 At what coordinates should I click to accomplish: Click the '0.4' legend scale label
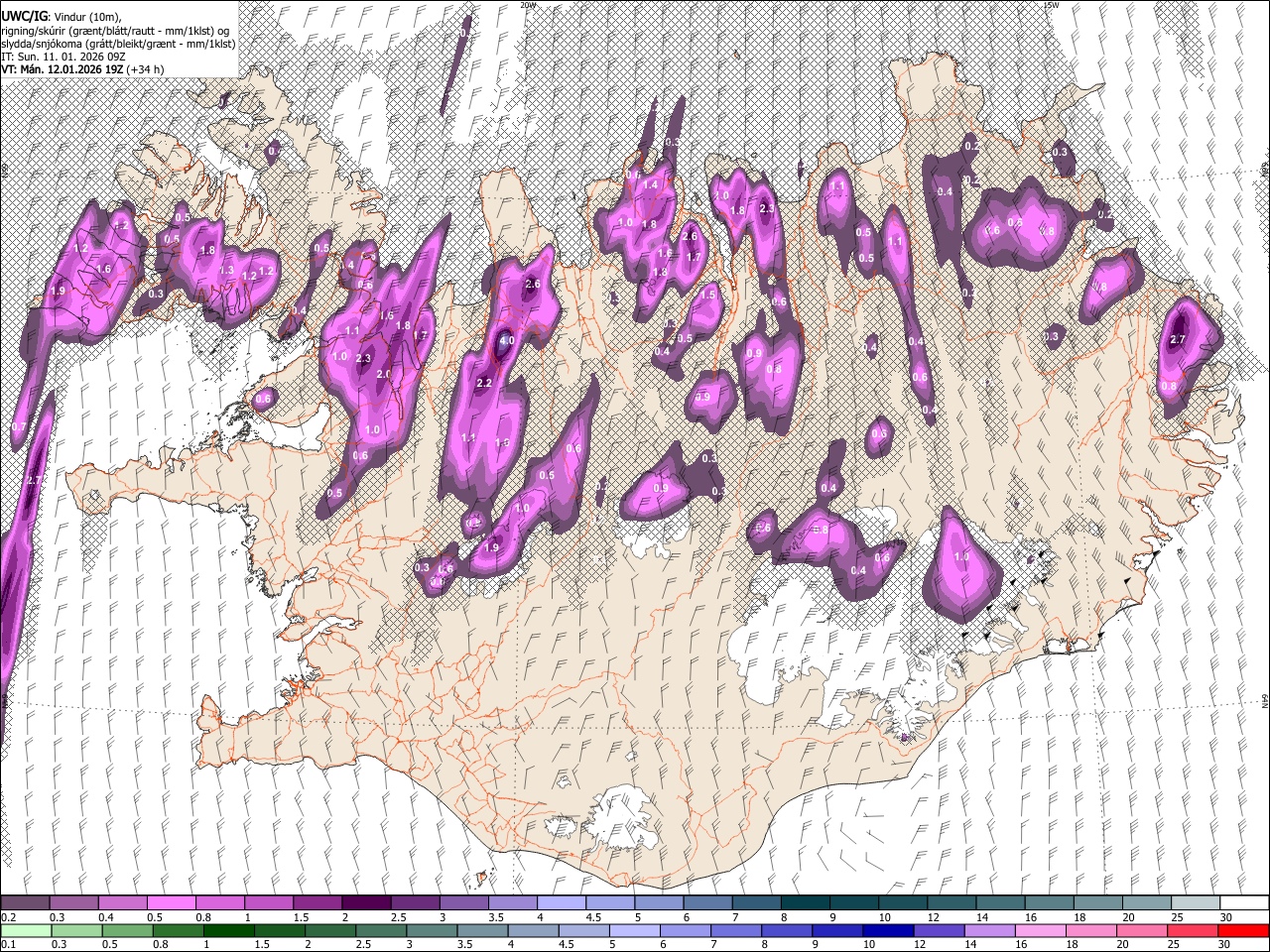click(x=106, y=917)
